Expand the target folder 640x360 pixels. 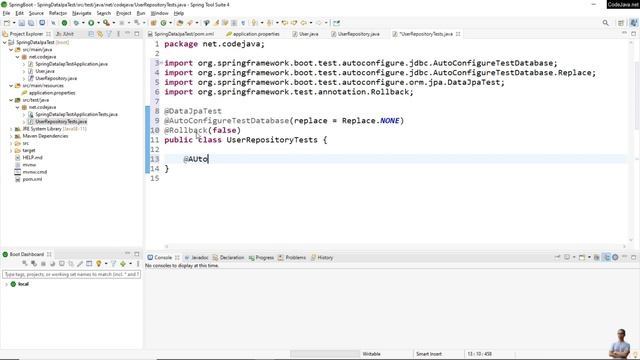(x=11, y=150)
